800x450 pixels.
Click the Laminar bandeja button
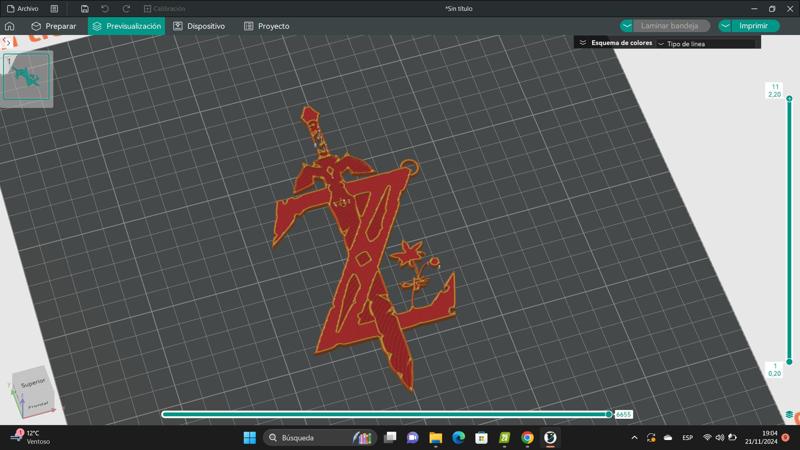(670, 26)
